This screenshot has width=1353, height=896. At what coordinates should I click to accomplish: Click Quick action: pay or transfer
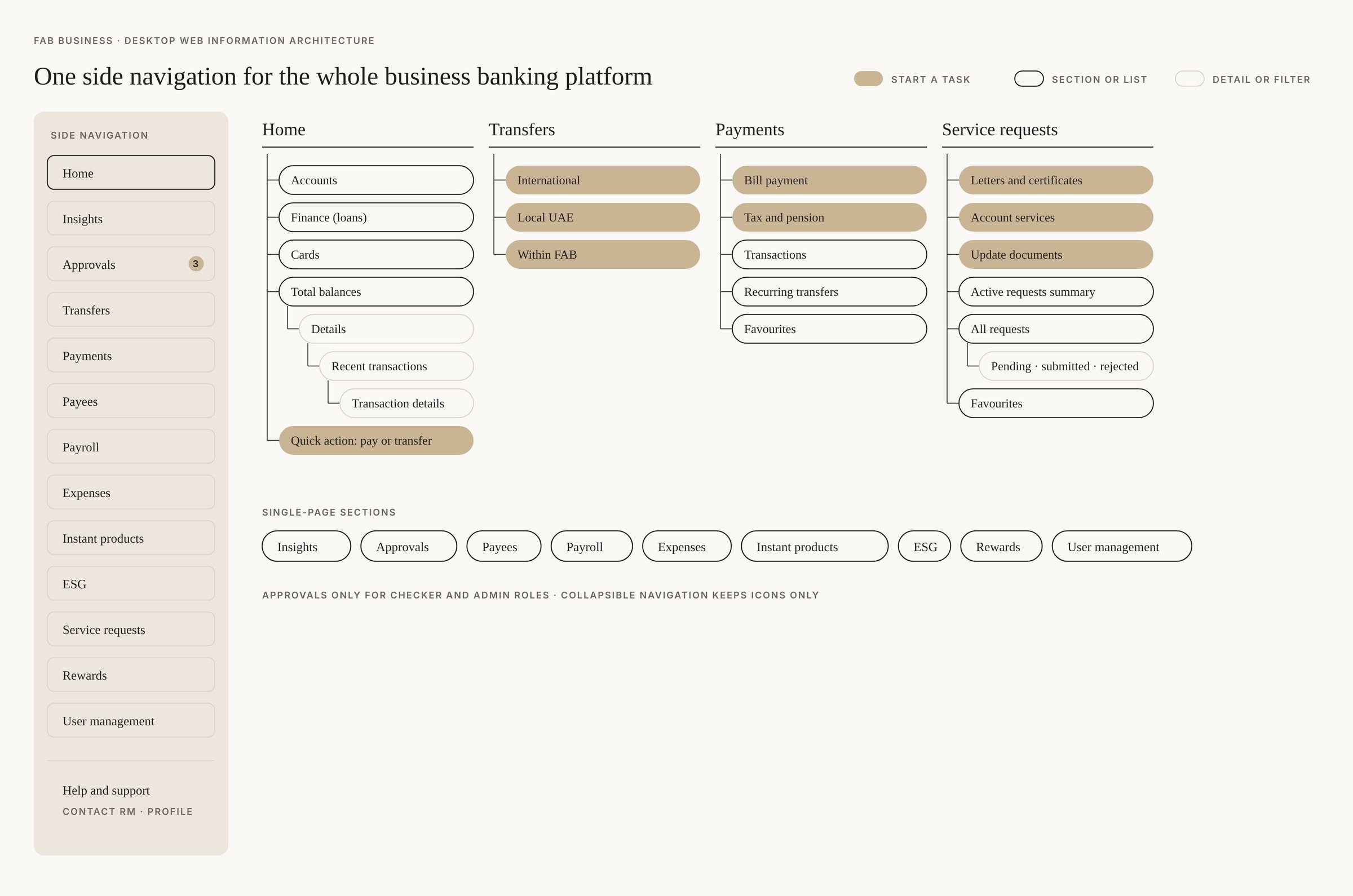click(x=376, y=440)
